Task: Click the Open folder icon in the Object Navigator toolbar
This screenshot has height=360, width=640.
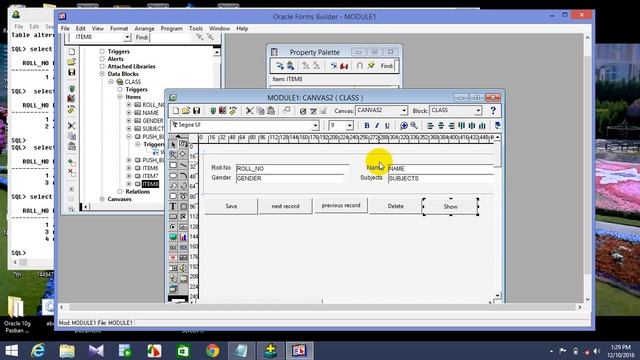Action: point(71,62)
